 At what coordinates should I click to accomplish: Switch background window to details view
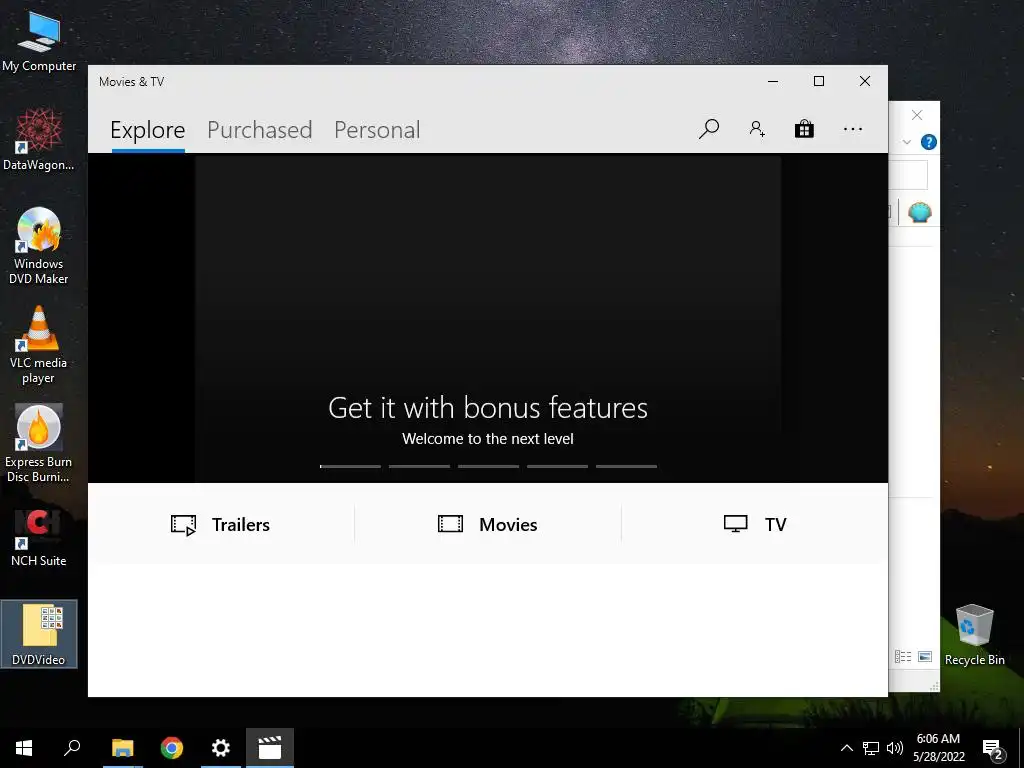pyautogui.click(x=903, y=656)
